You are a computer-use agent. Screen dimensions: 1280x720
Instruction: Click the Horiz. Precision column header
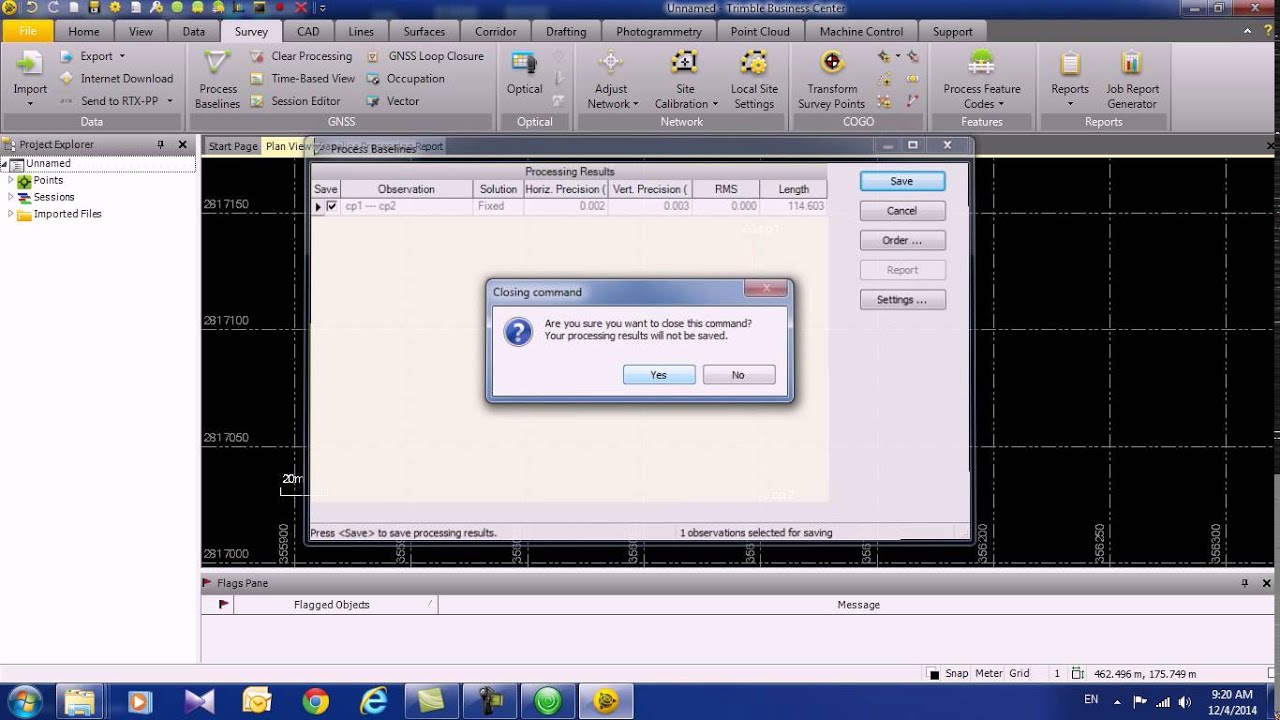click(565, 189)
